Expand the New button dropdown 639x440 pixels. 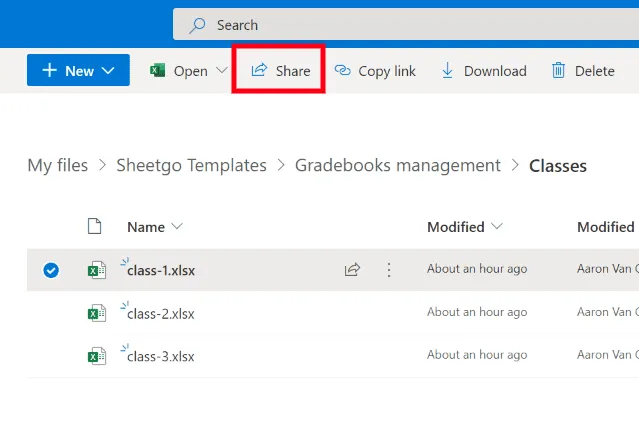click(x=109, y=71)
